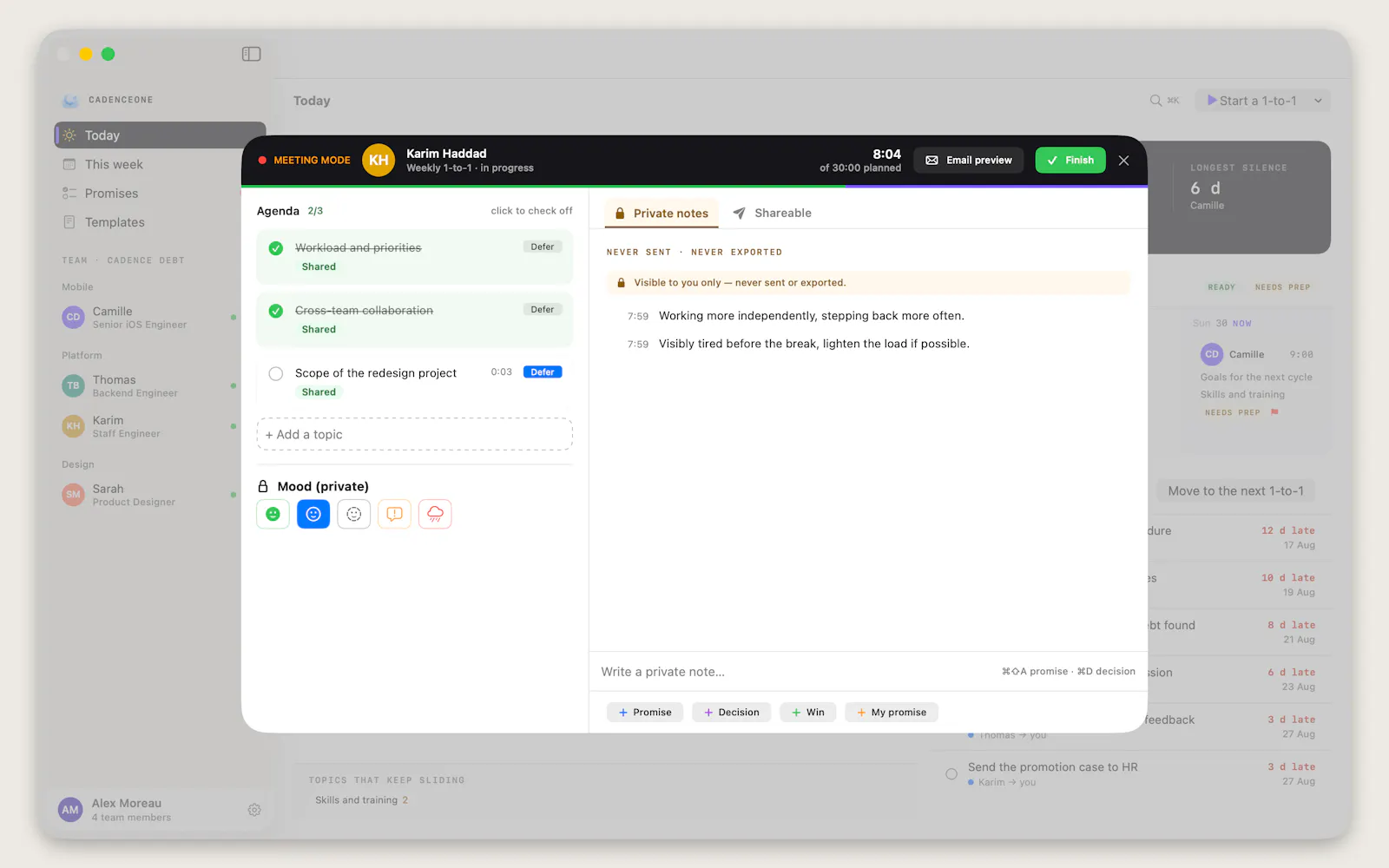
Task: Start a 1-to-1 from the toolbar
Action: (x=1252, y=101)
